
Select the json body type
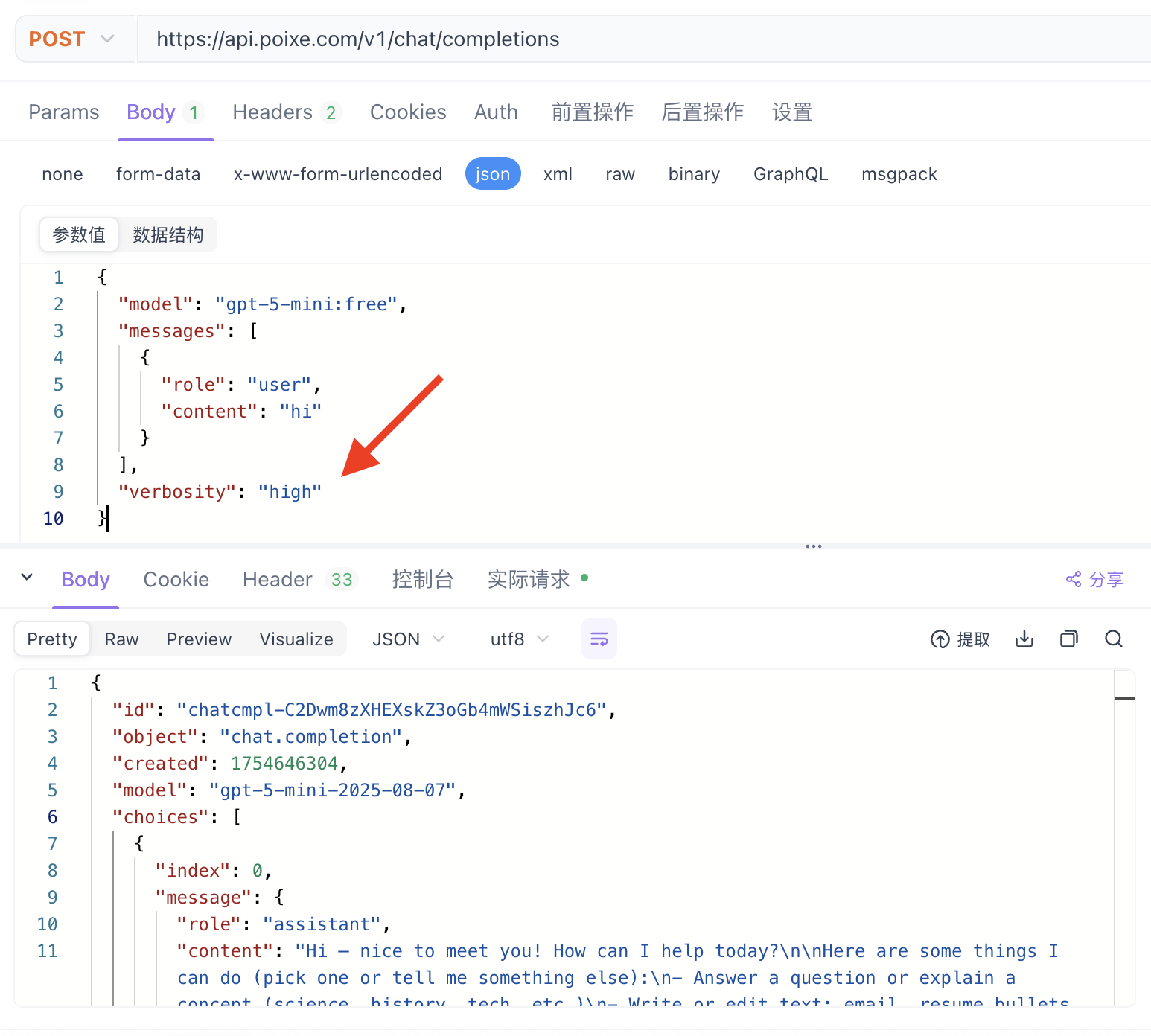(492, 174)
